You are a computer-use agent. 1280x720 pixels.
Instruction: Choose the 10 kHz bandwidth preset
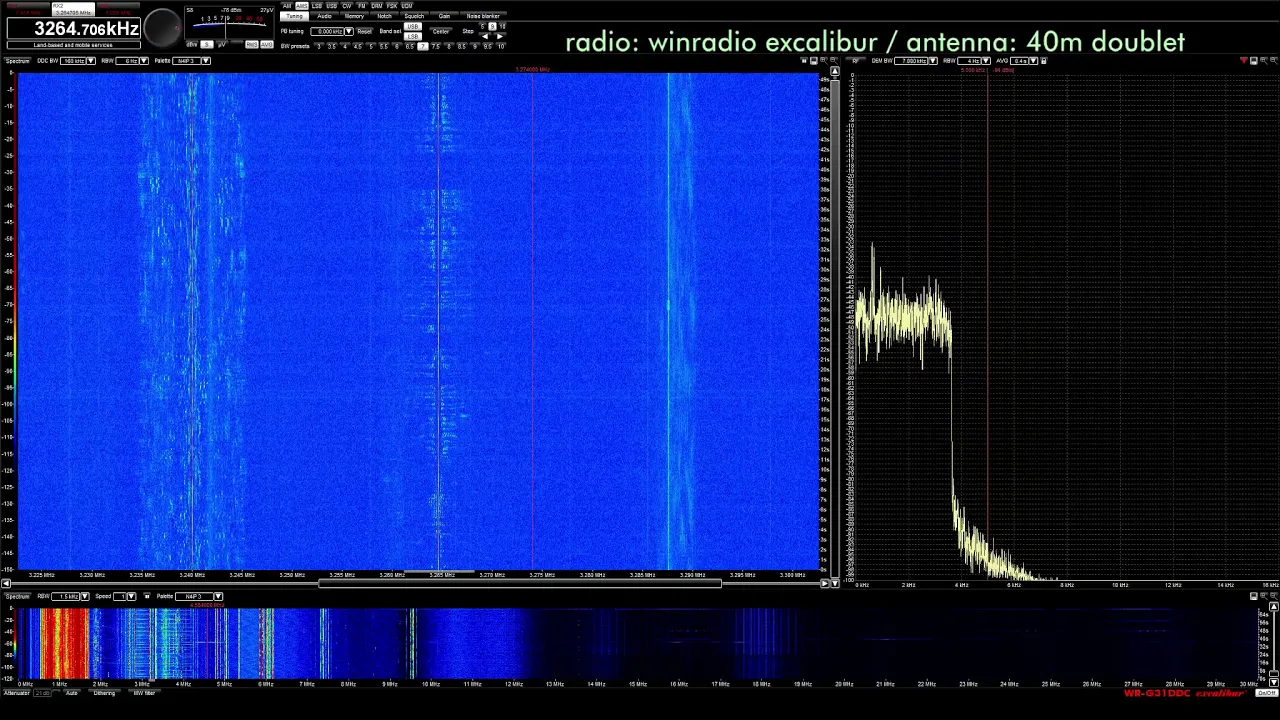point(501,46)
